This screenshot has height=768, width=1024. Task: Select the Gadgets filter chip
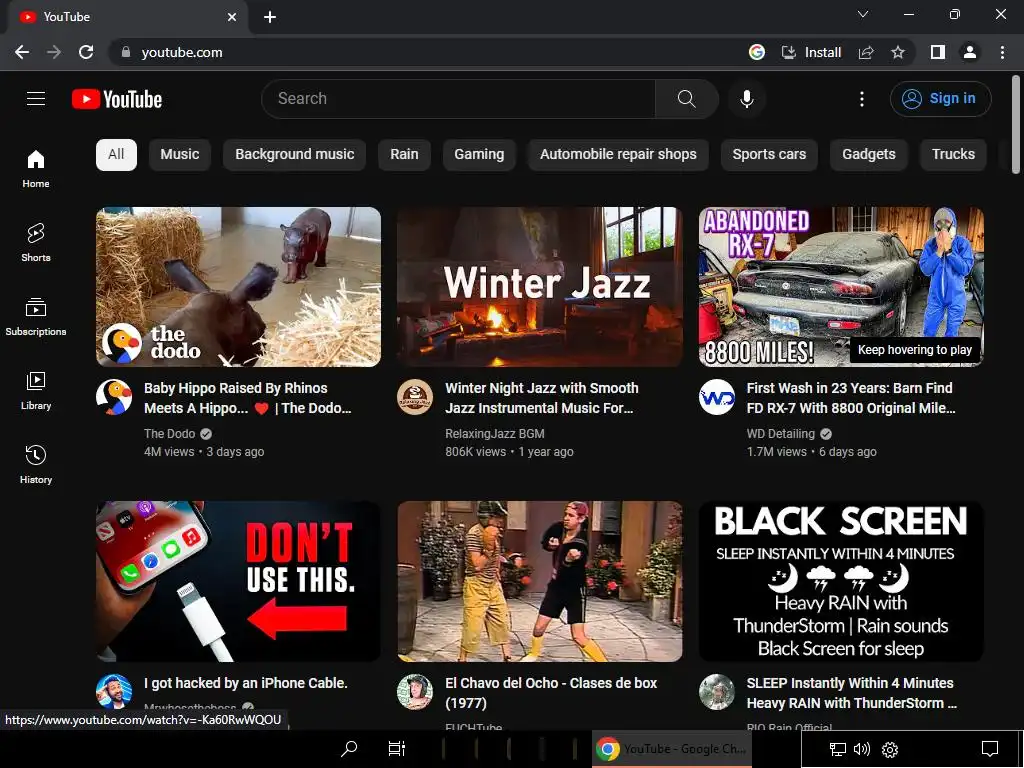pyautogui.click(x=869, y=155)
